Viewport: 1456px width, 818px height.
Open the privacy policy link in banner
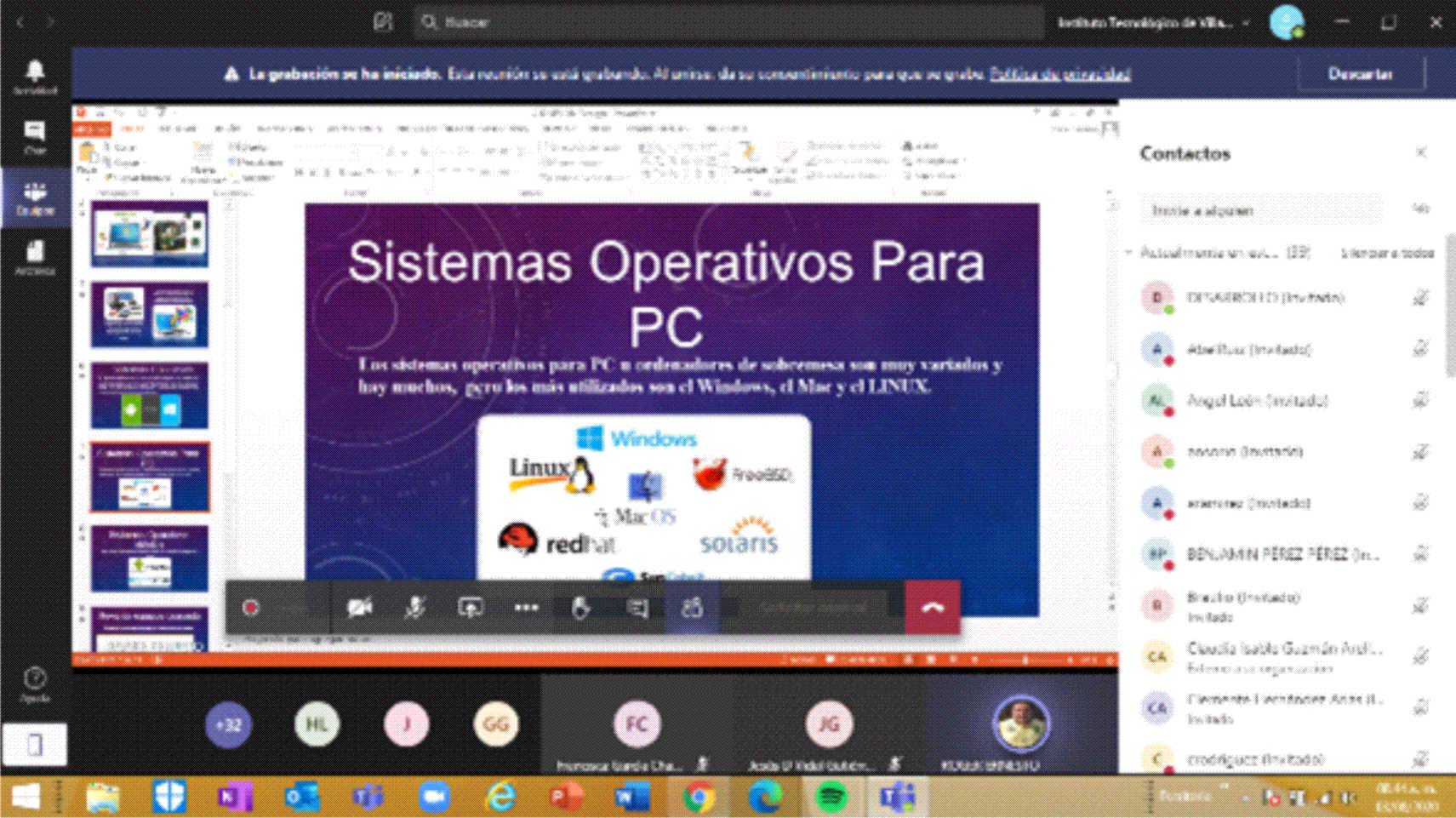pyautogui.click(x=1060, y=74)
